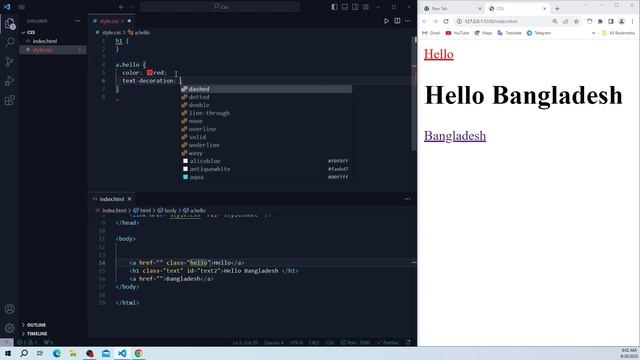Toggle primary side bar layout icon
This screenshot has height=360, width=640.
tap(334, 7)
